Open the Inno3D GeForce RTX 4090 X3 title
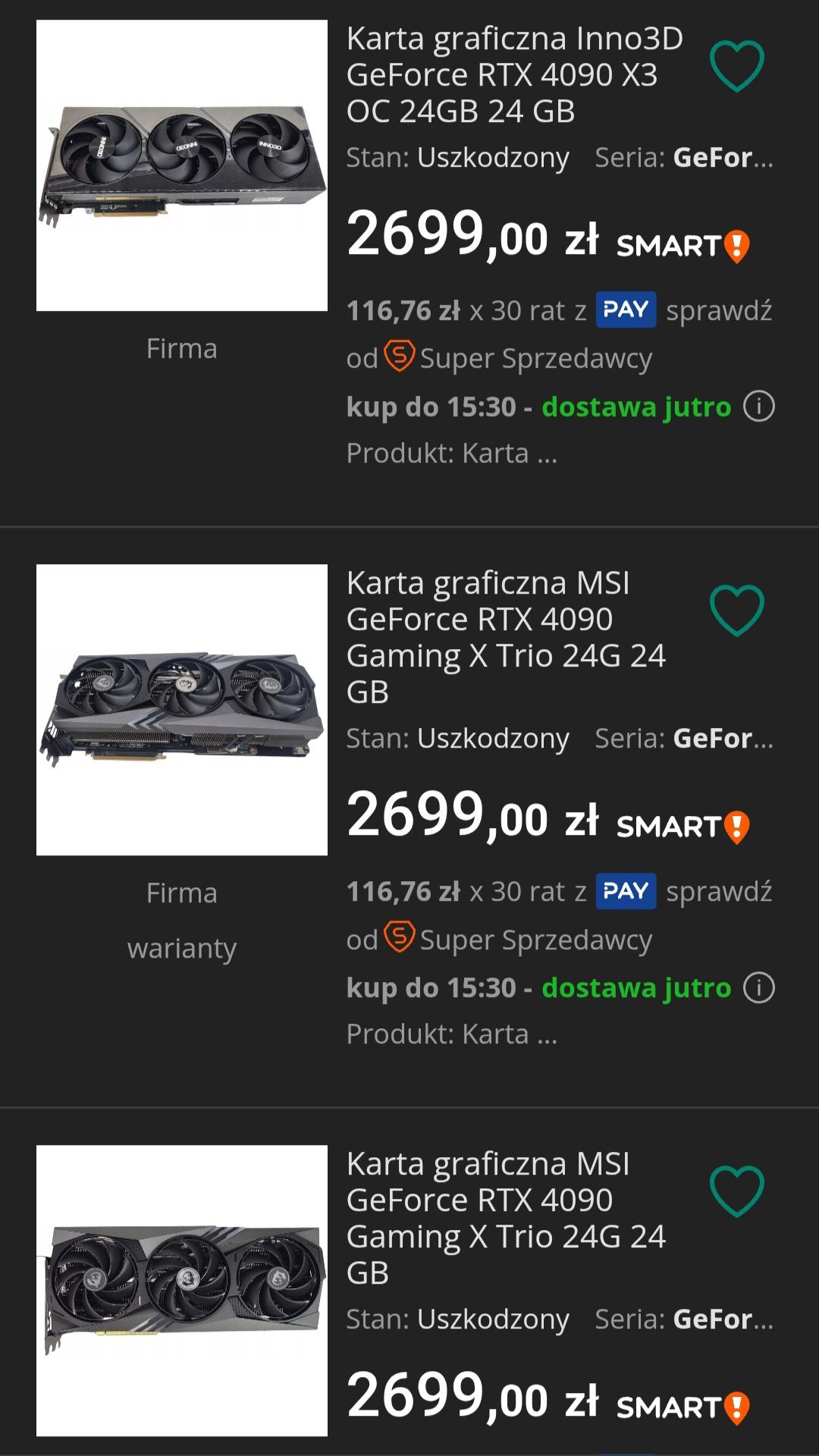Screen dimensions: 819x1456 pos(514,74)
